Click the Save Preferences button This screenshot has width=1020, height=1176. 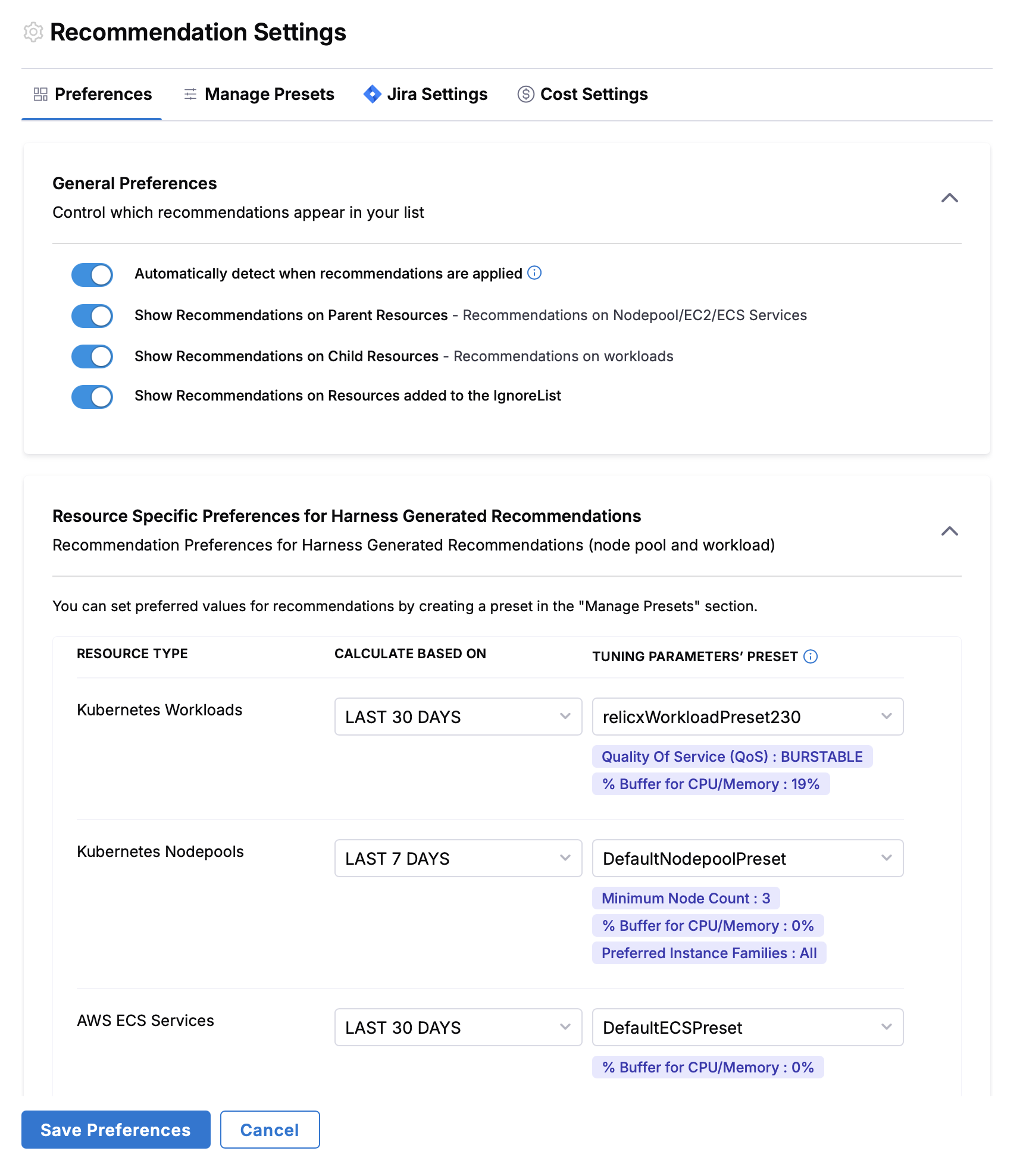click(116, 1130)
